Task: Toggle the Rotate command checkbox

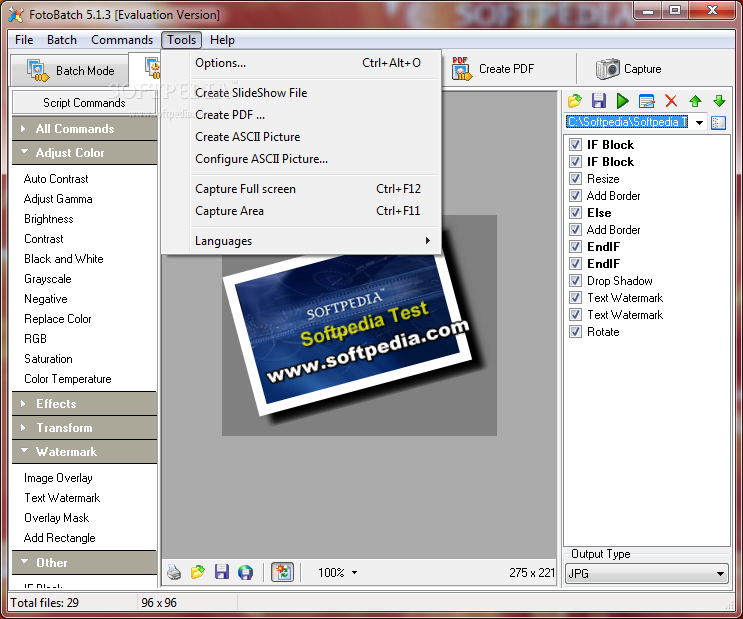Action: point(575,332)
